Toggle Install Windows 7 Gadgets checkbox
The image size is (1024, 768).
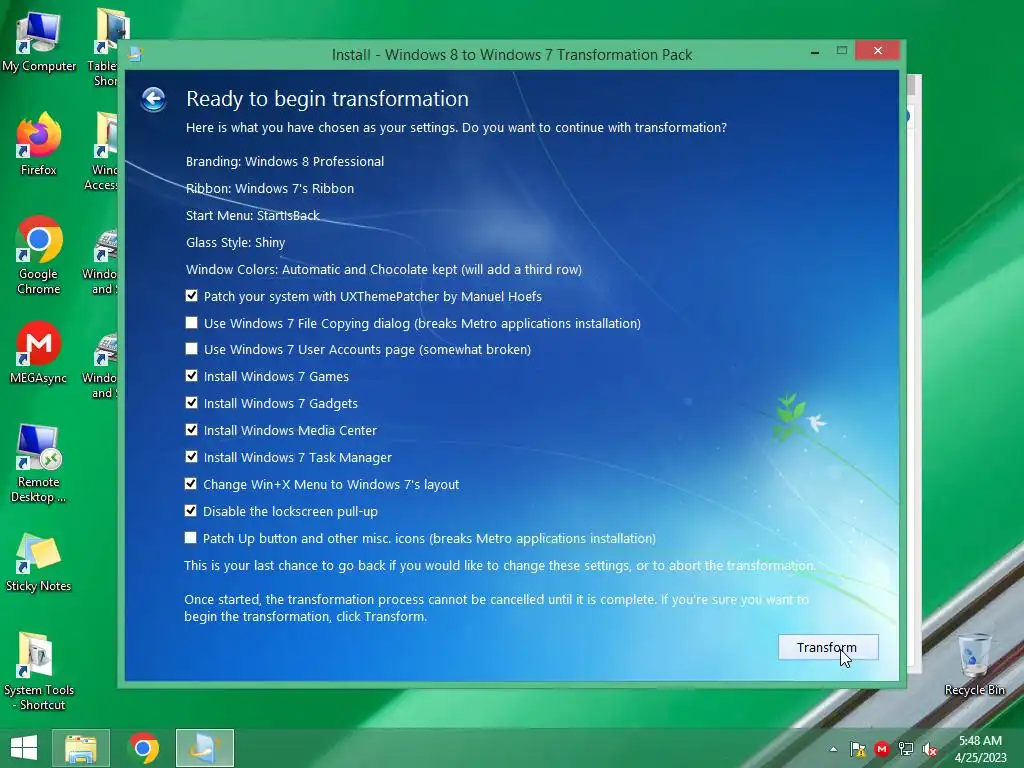click(191, 402)
